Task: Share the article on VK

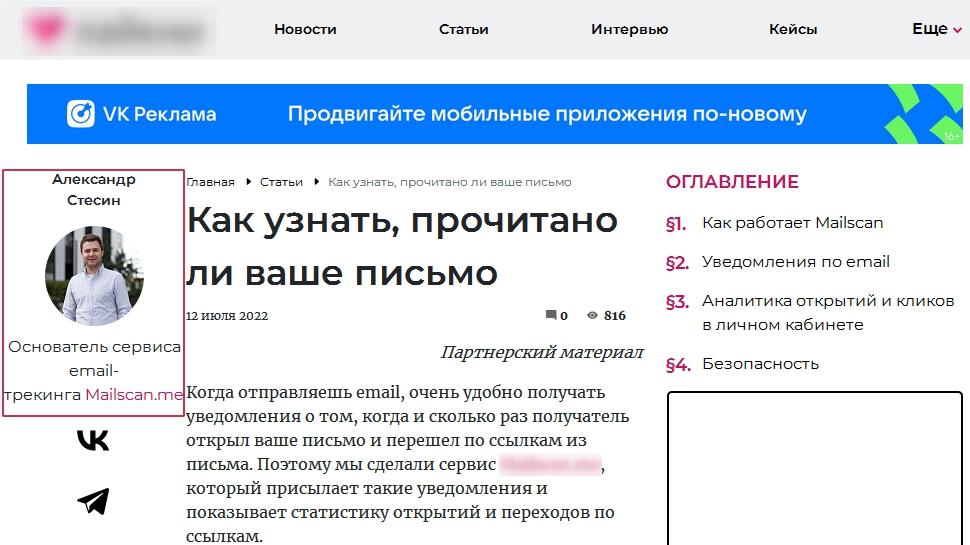Action: (93, 440)
